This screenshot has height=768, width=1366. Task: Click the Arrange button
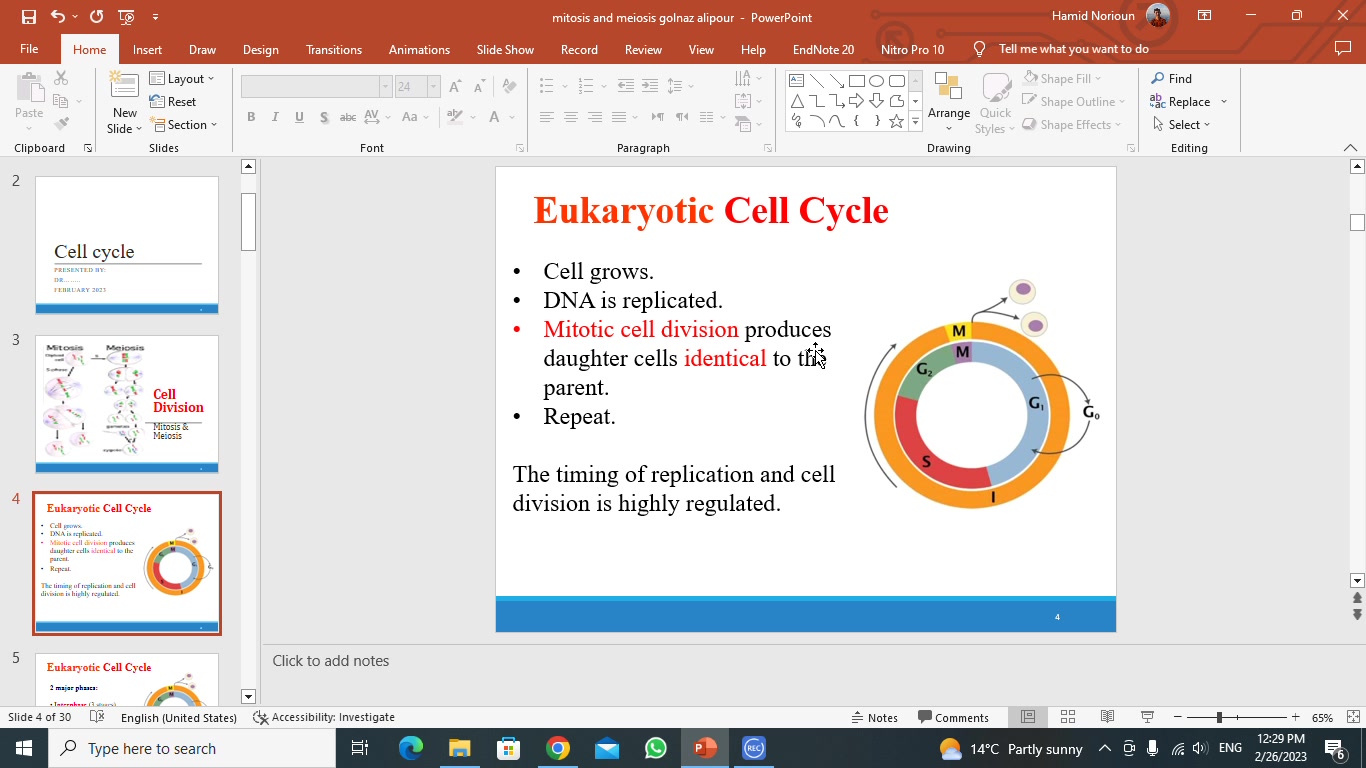tap(949, 103)
